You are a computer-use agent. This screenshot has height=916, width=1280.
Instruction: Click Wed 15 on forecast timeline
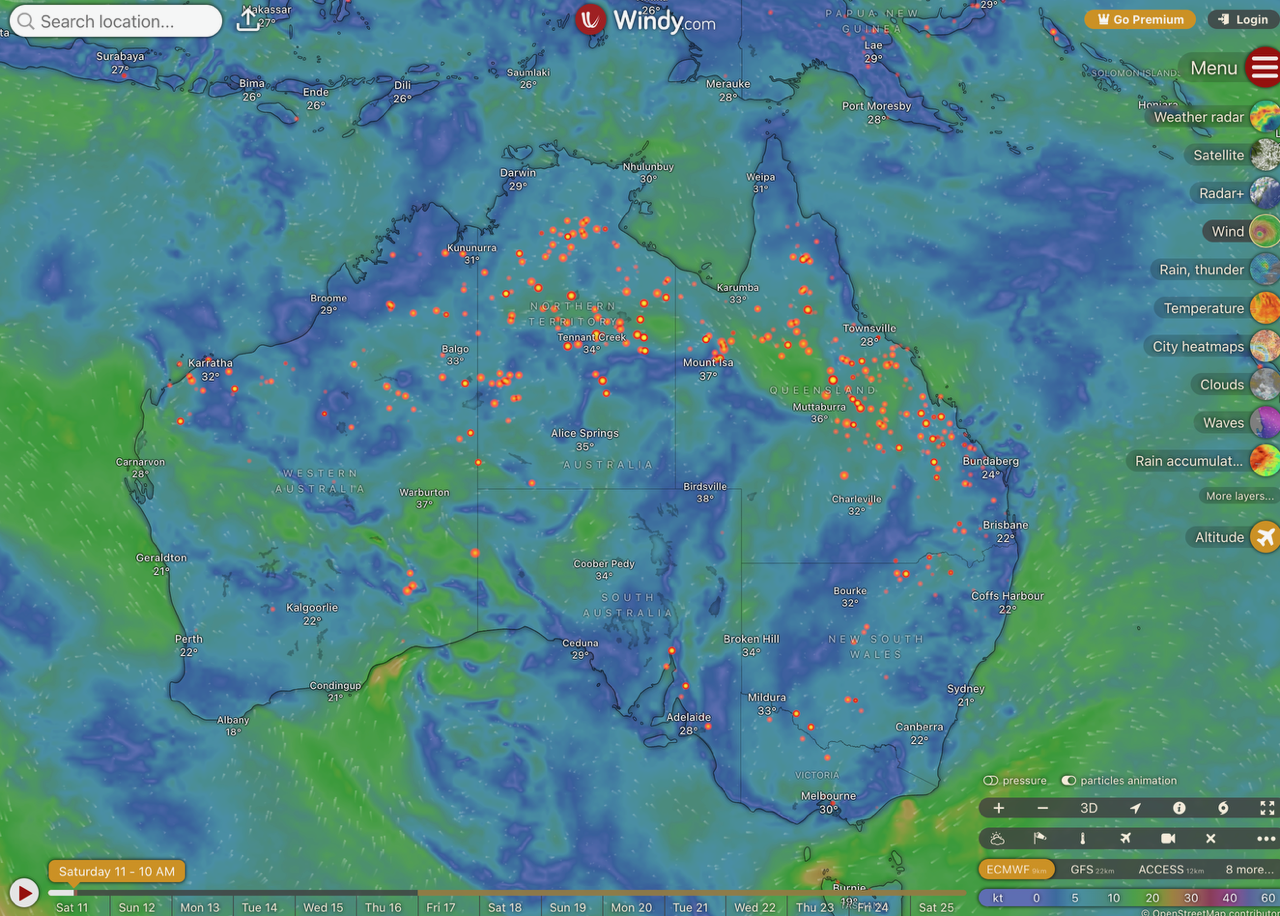[x=323, y=907]
